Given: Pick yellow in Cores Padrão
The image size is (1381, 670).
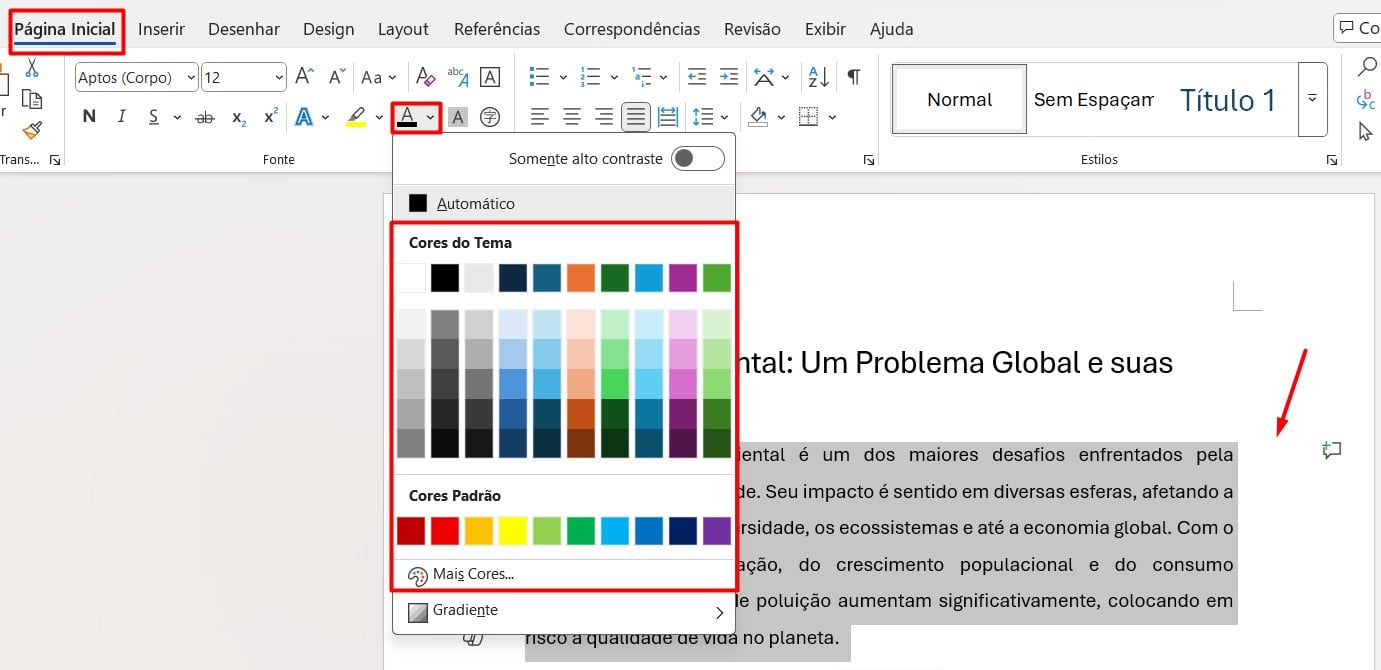Looking at the screenshot, I should click(x=512, y=530).
